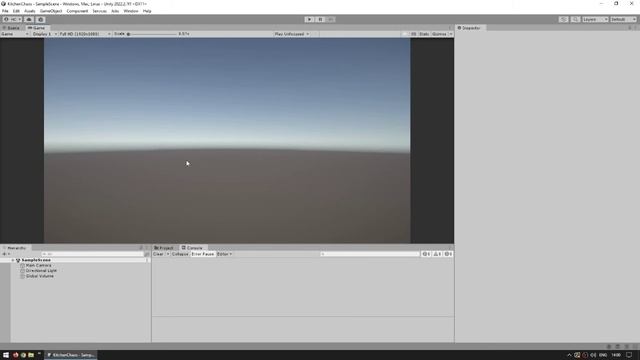640x360 pixels.
Task: Open the account dropdown in toolbar
Action: [12, 19]
